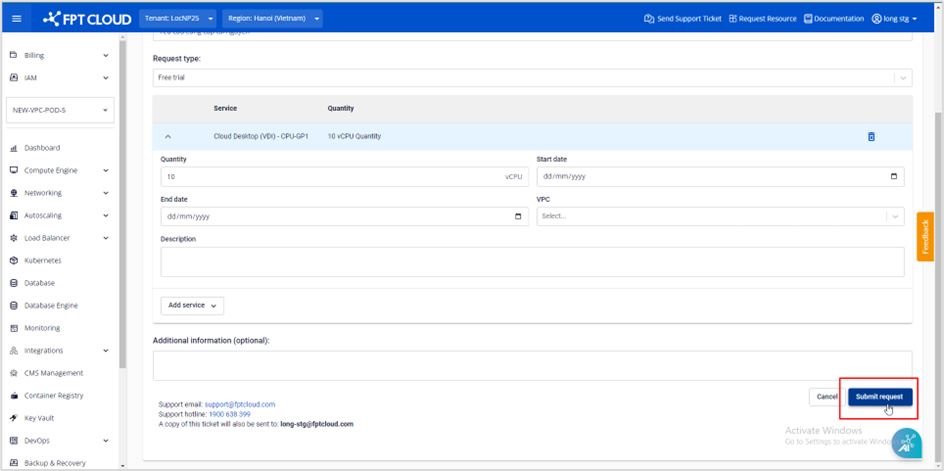Open Kubernetes from the sidebar
Screen dimensions: 944x471
point(42,260)
